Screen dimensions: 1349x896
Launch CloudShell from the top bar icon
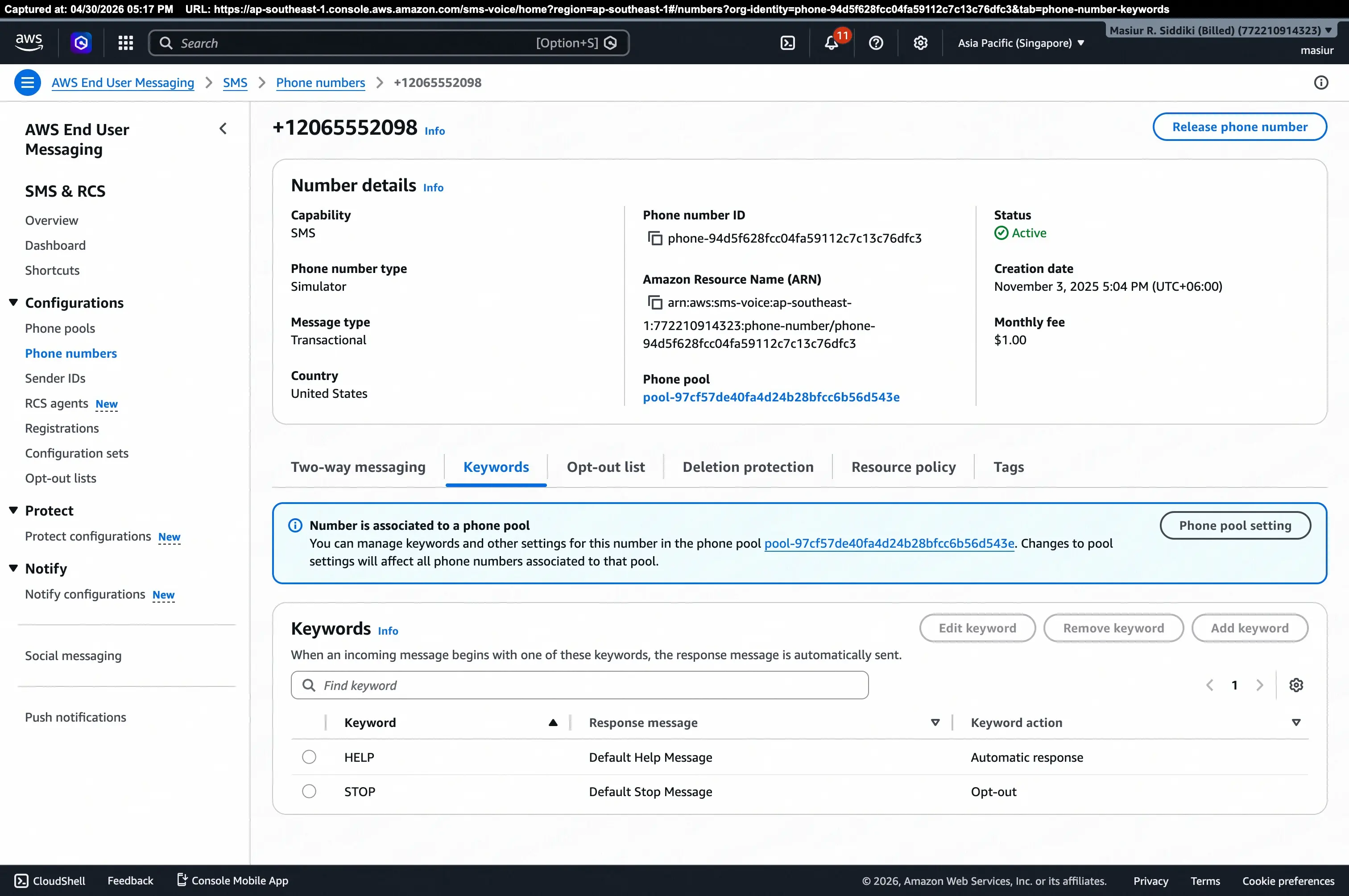pyautogui.click(x=788, y=43)
